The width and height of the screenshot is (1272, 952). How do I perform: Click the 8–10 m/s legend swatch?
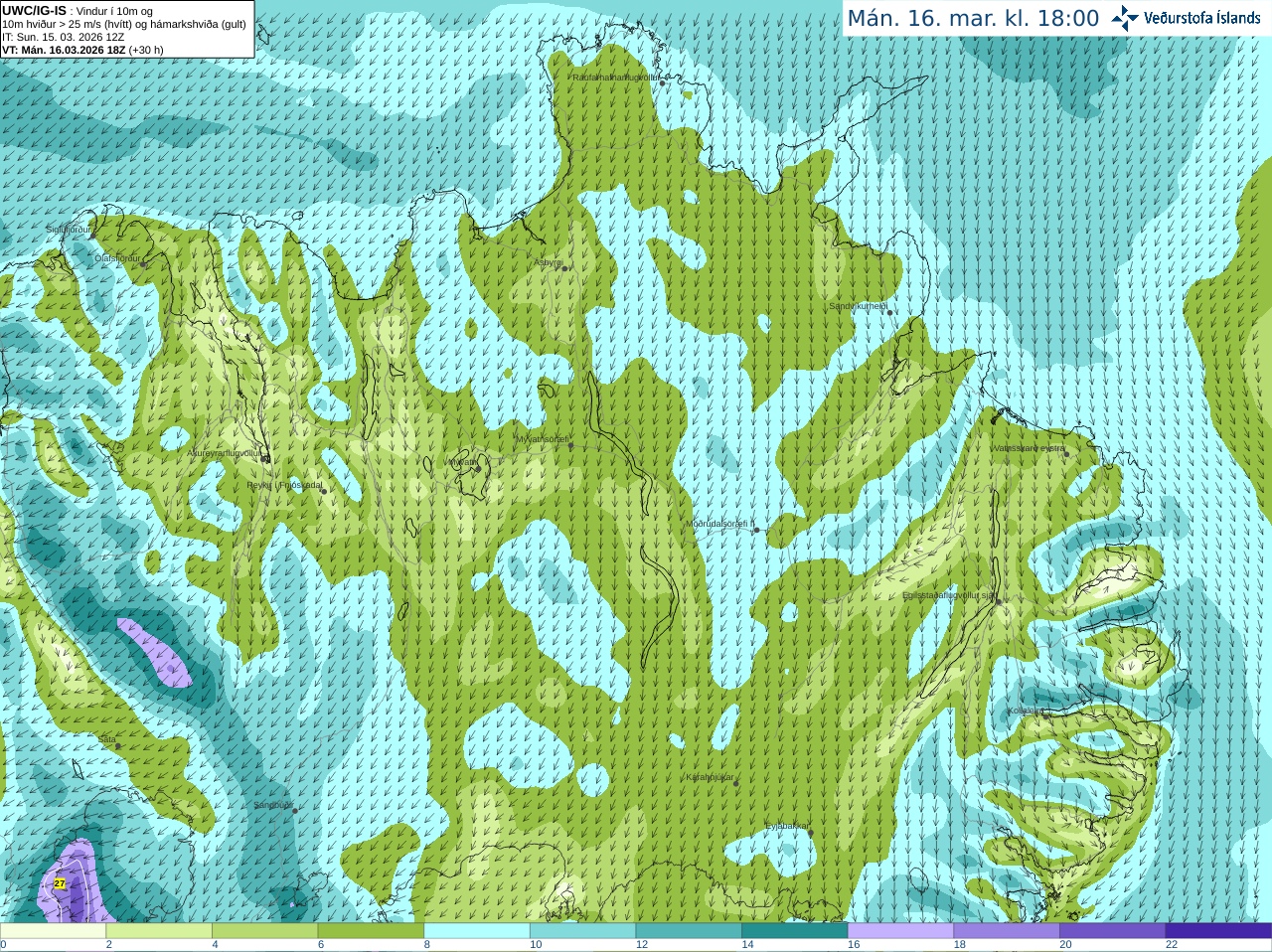[477, 931]
